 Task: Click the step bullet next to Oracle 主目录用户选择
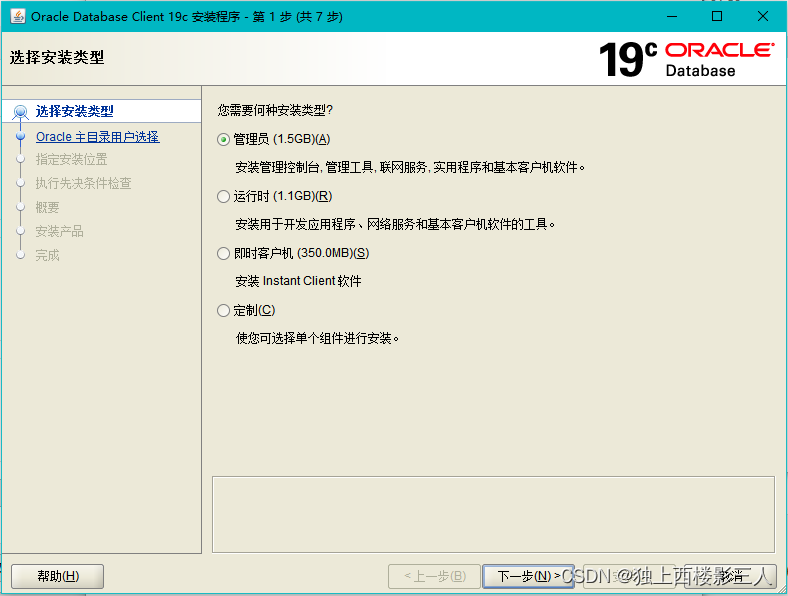click(x=21, y=136)
